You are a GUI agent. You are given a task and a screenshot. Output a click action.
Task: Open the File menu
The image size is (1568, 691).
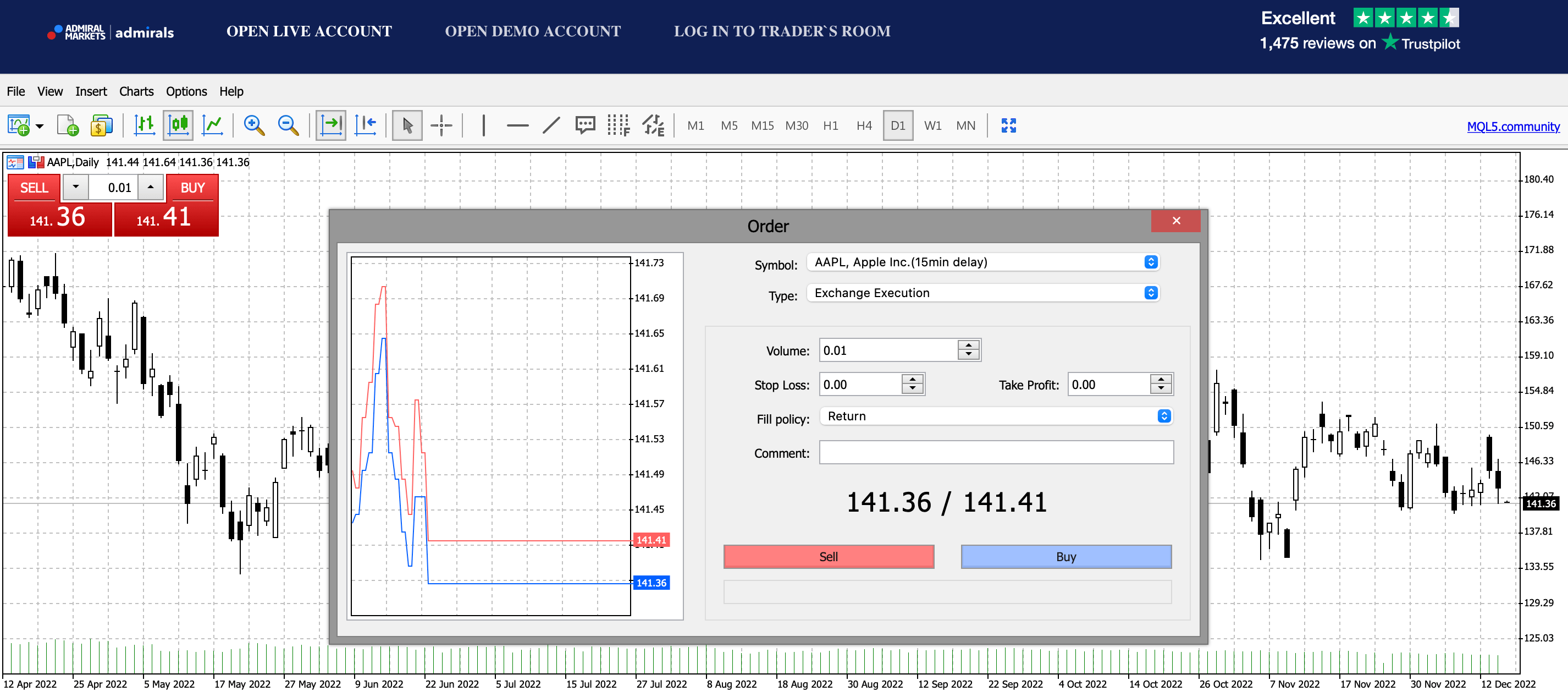click(16, 91)
